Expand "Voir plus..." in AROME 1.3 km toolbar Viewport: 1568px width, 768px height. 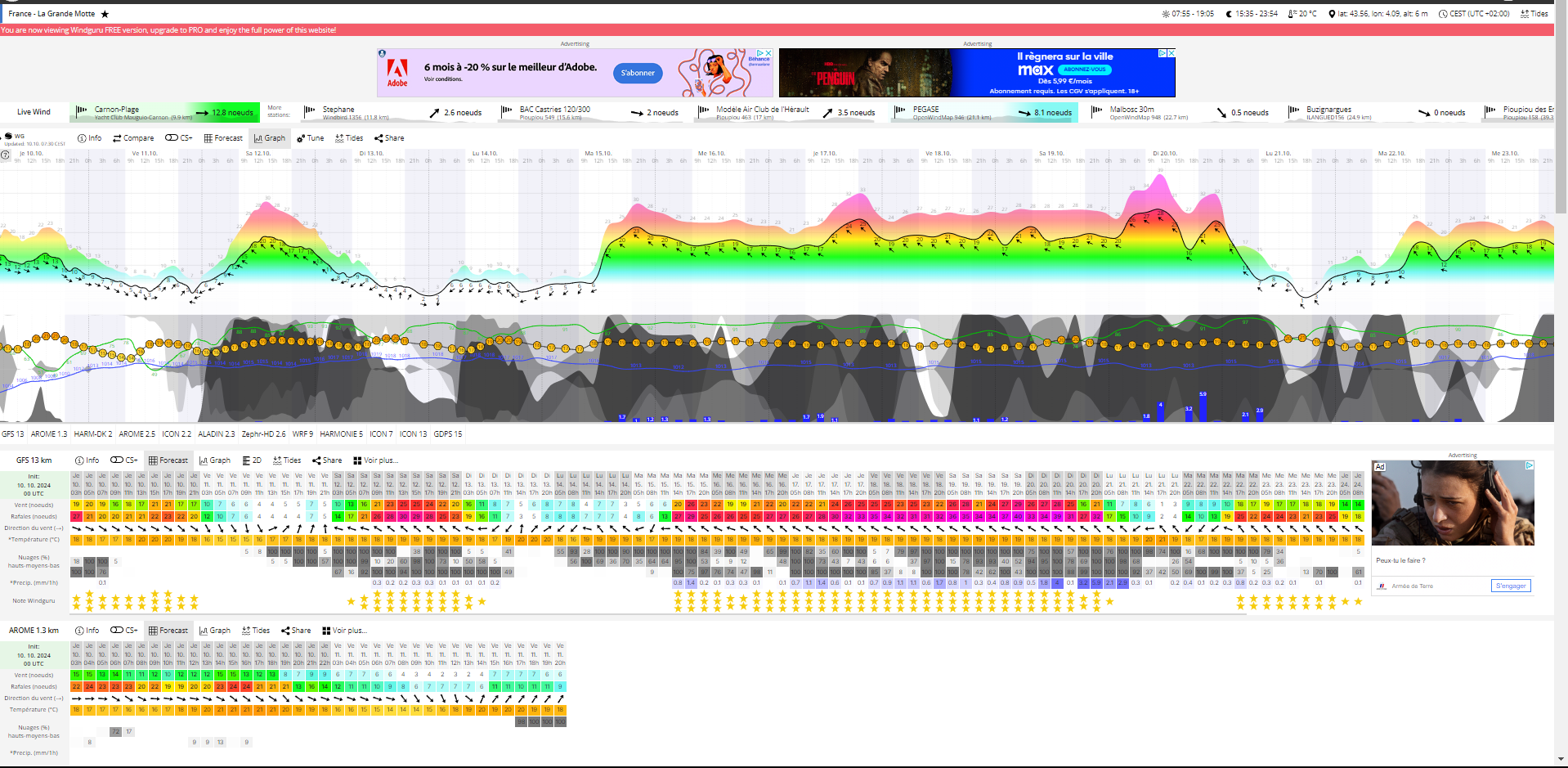[344, 631]
